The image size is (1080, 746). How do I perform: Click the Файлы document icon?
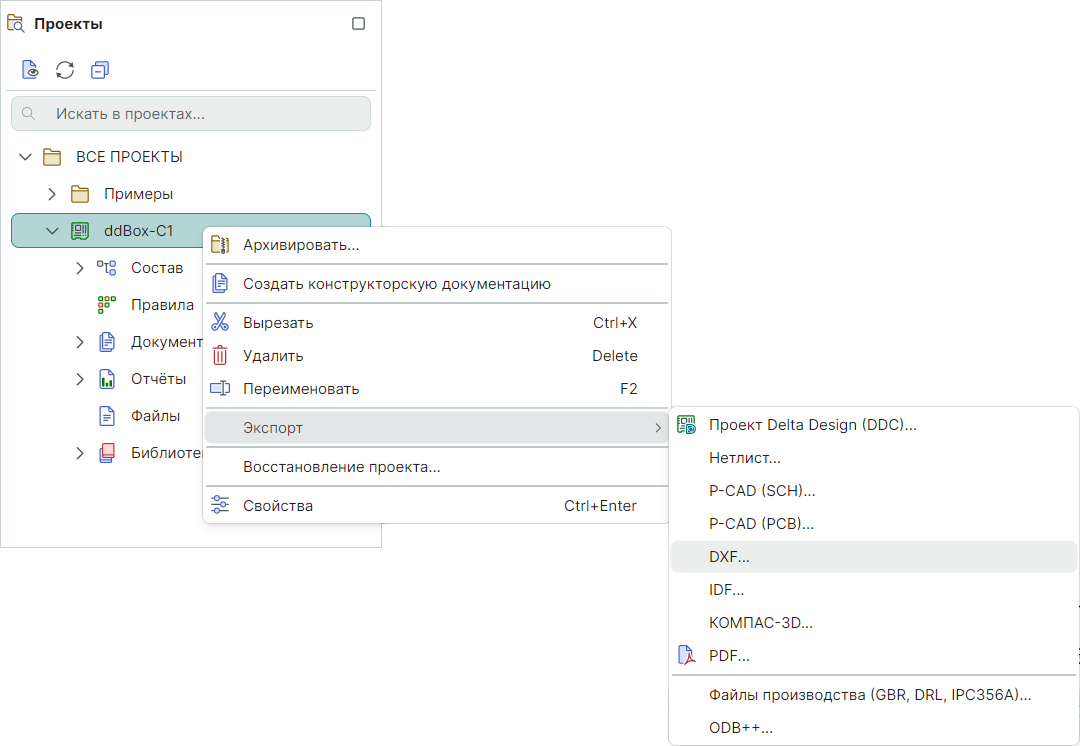pyautogui.click(x=106, y=415)
